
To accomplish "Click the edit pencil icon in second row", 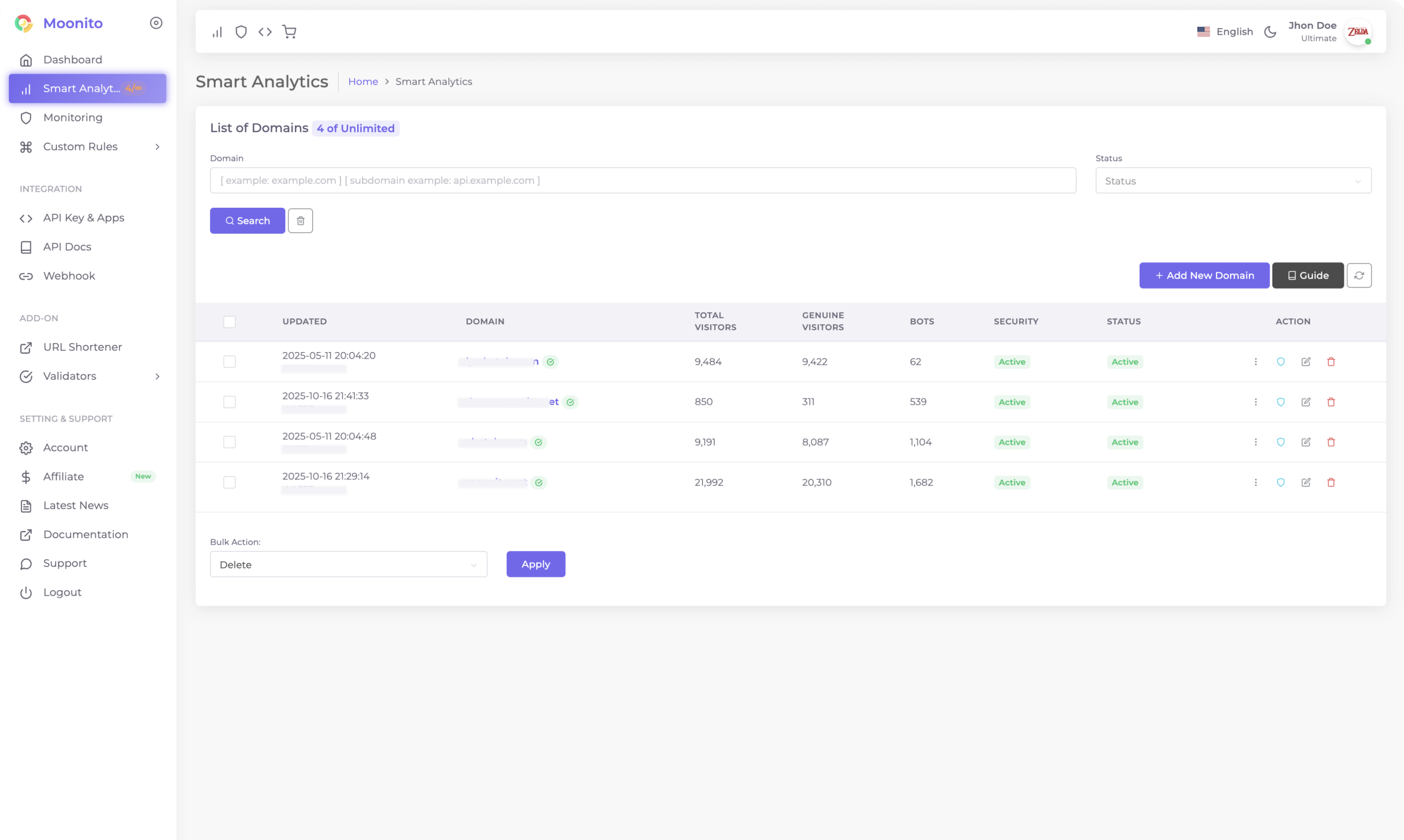I will point(1306,402).
